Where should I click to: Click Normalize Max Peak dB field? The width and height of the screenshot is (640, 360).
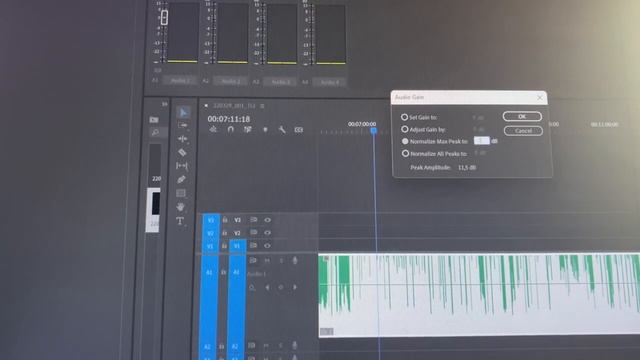[x=482, y=140]
